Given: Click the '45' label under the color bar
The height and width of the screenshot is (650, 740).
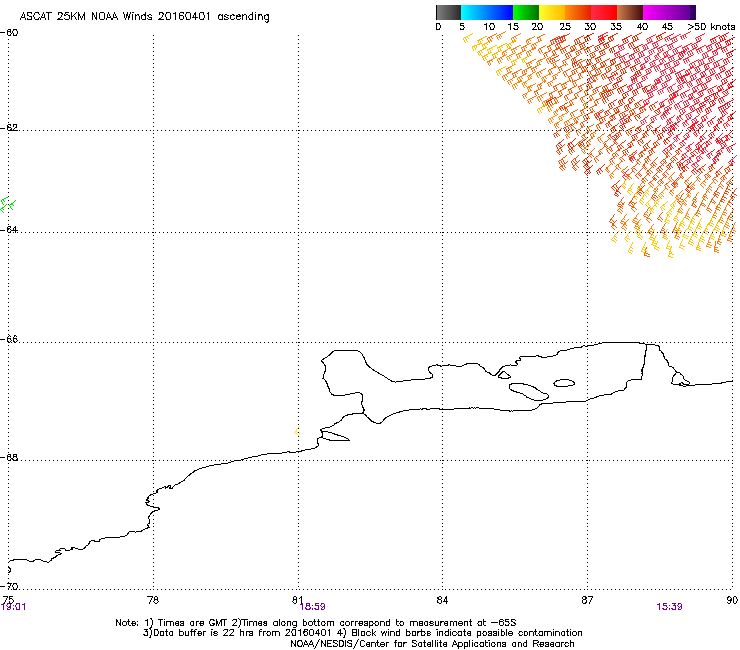Looking at the screenshot, I should point(667,27).
